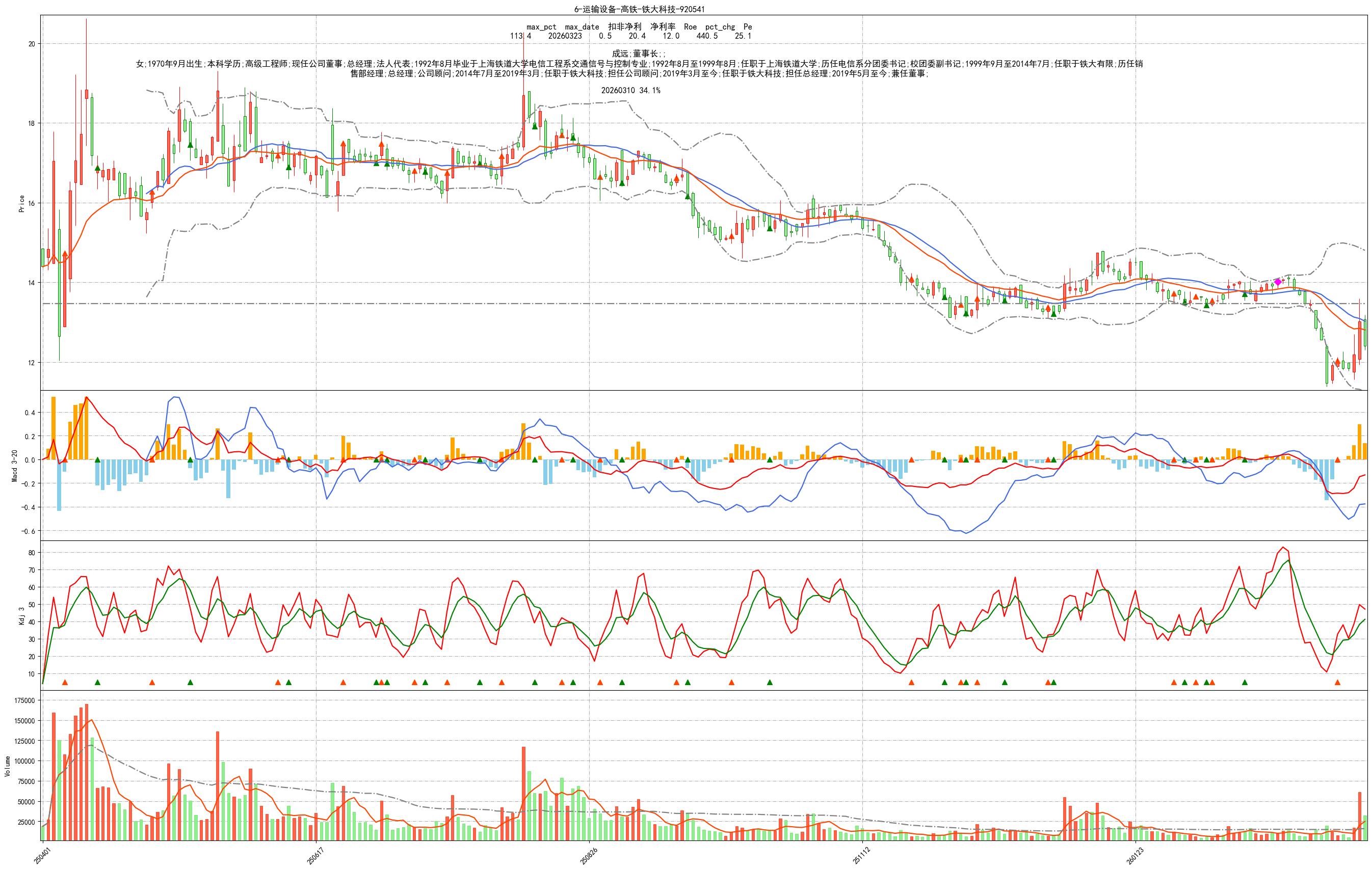
Task: Click the leftmost orange triangle on price chart
Action: pyautogui.click(x=64, y=254)
